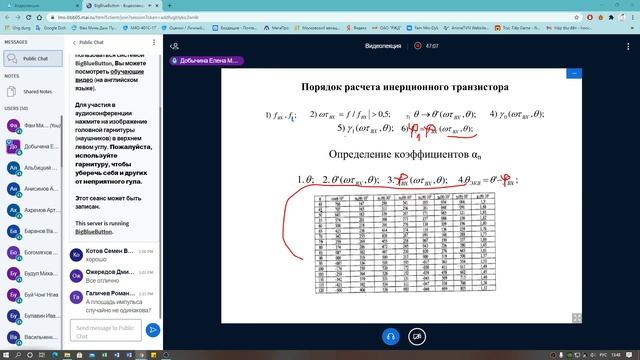640x360 pixels.
Task: Toggle the users and messages panel icon
Action: 174,46
